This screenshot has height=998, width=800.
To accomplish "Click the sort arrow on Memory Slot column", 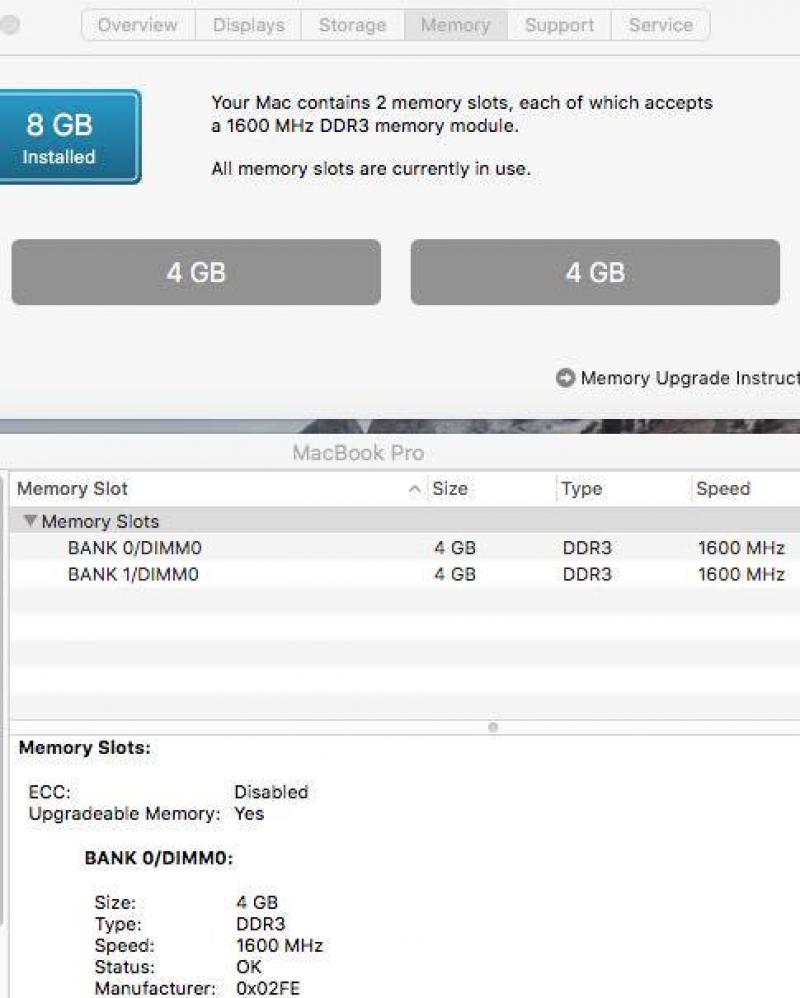I will (x=414, y=489).
